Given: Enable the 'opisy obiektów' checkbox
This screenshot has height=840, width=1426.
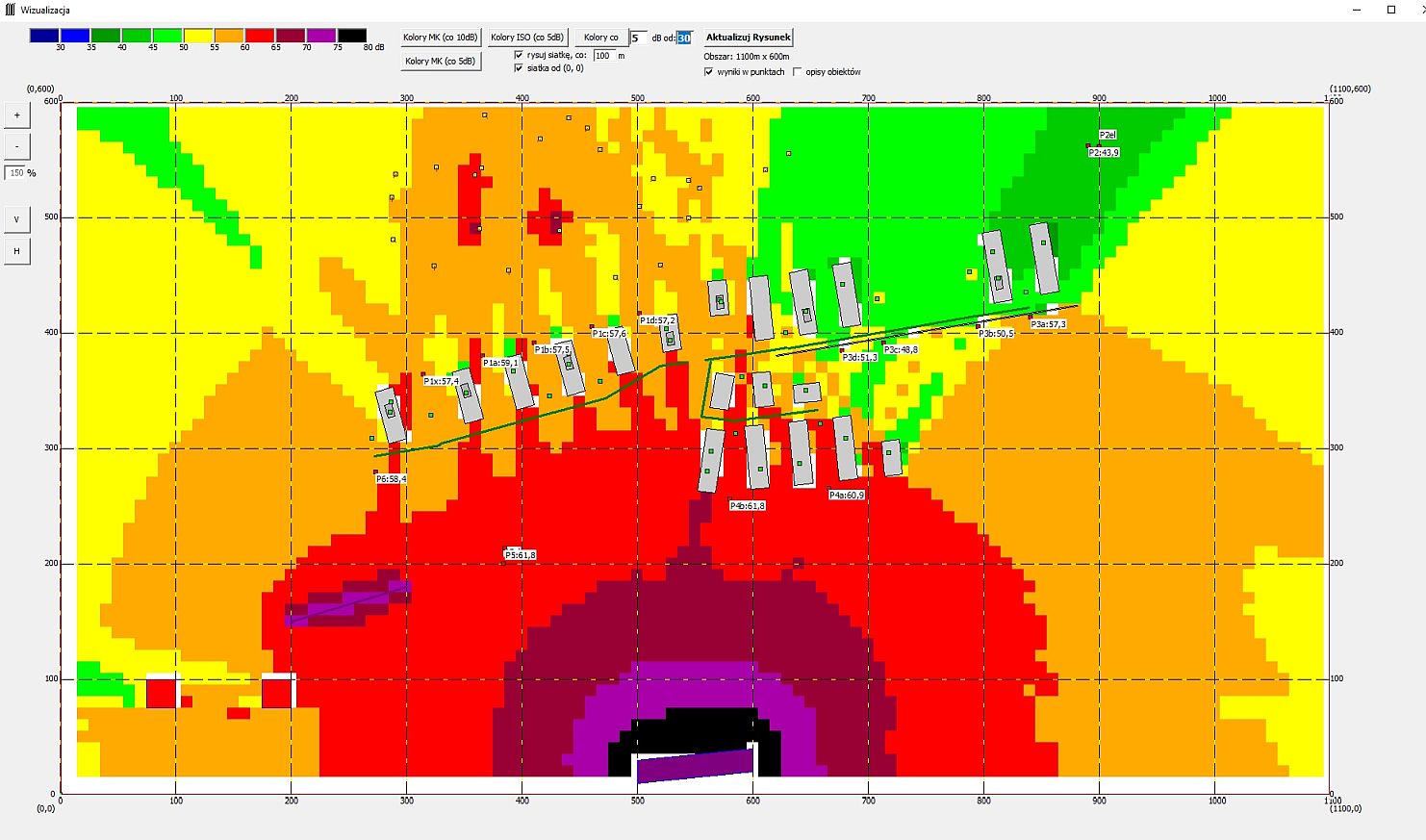Looking at the screenshot, I should tap(797, 72).
